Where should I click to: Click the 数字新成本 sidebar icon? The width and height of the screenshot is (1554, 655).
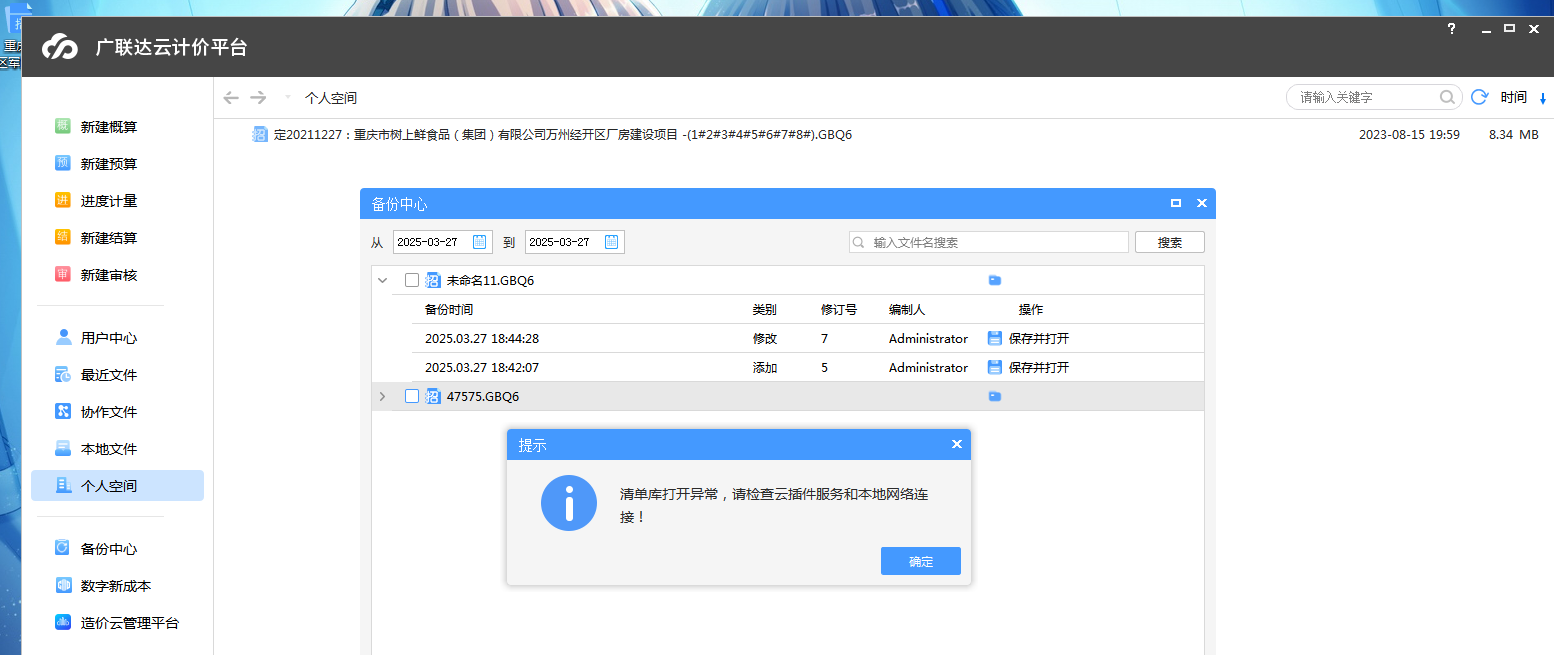(63, 585)
